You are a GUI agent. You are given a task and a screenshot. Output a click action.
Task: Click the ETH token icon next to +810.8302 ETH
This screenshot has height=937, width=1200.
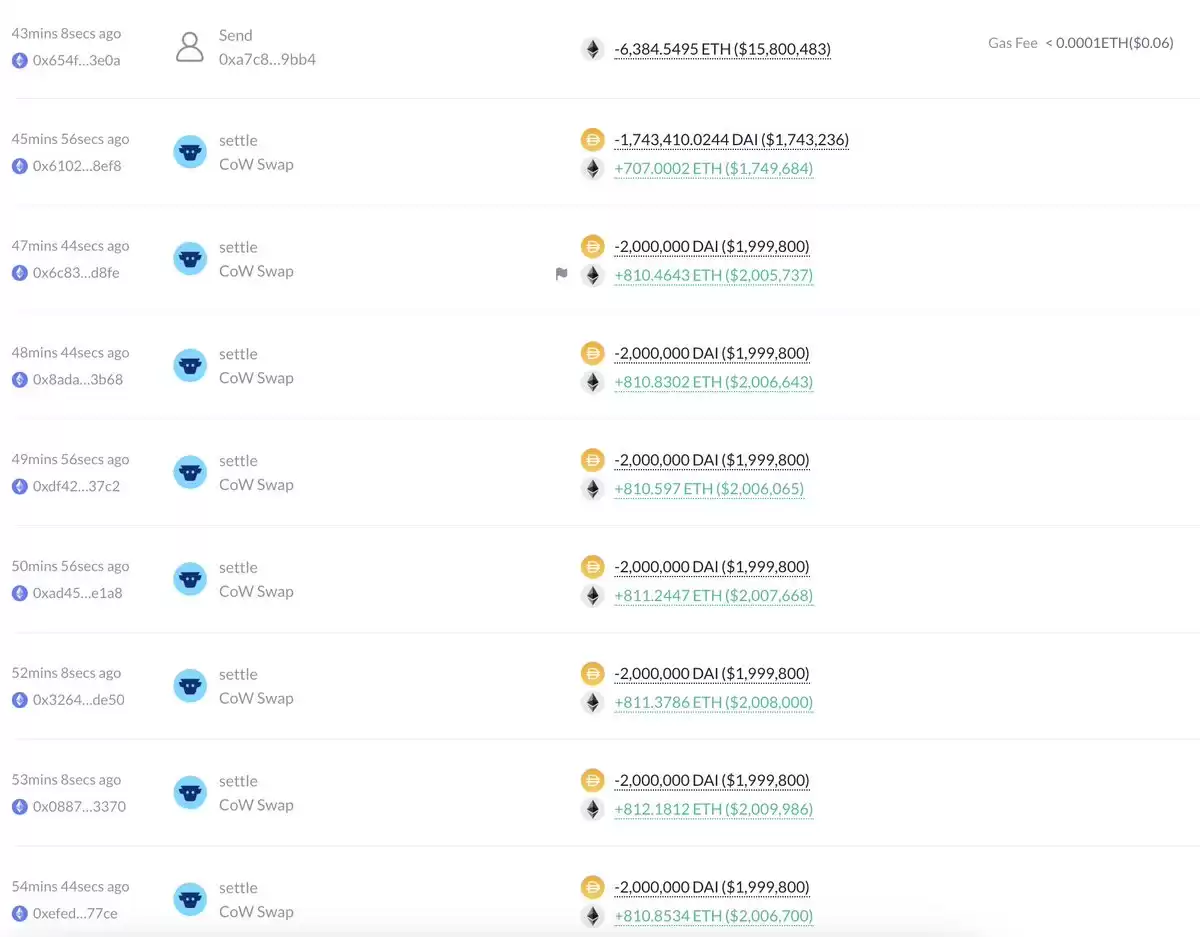pos(593,382)
